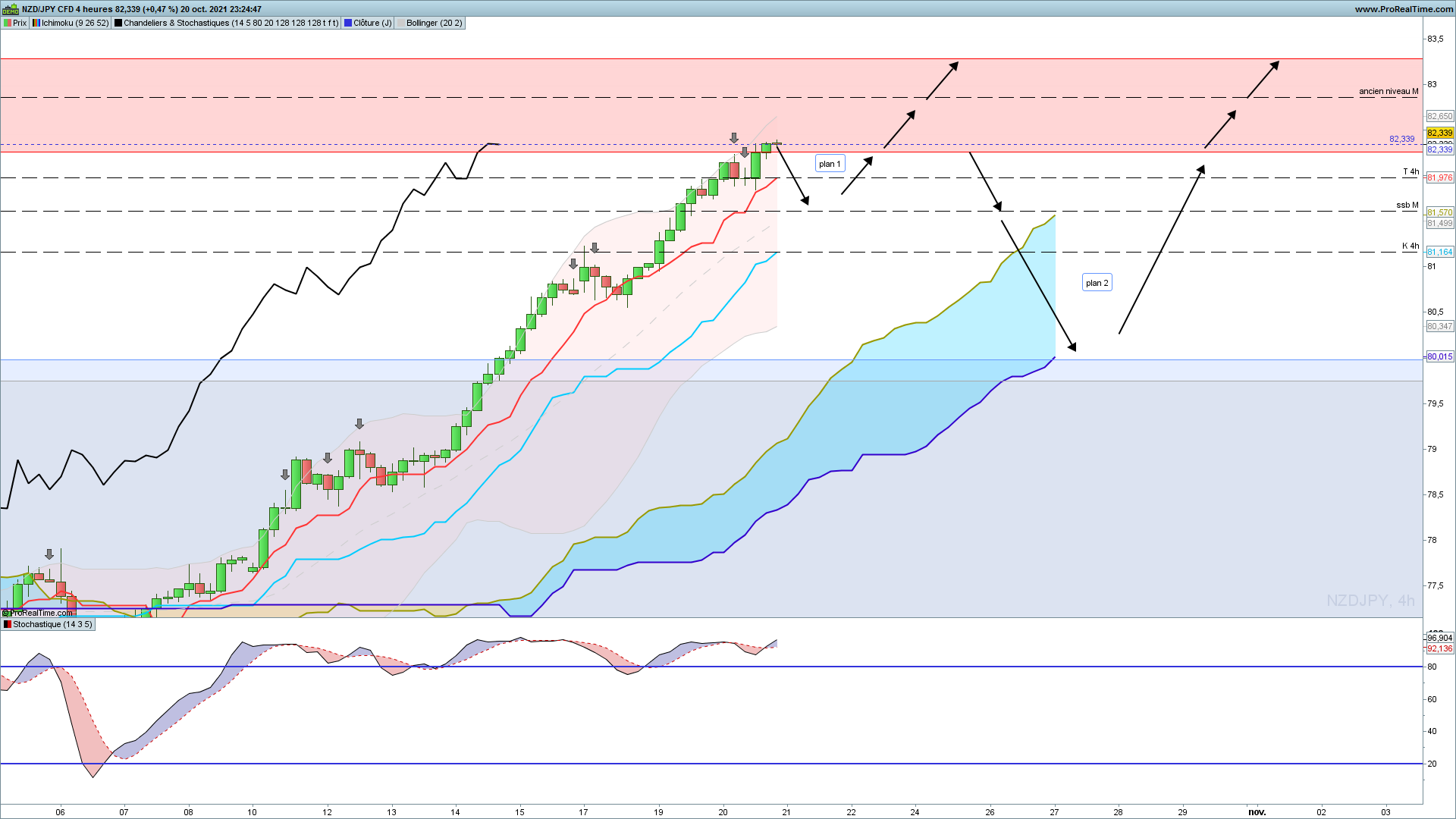Open the Chandeliers & Stochastiques indicator label
1456x819 pixels.
click(x=227, y=23)
